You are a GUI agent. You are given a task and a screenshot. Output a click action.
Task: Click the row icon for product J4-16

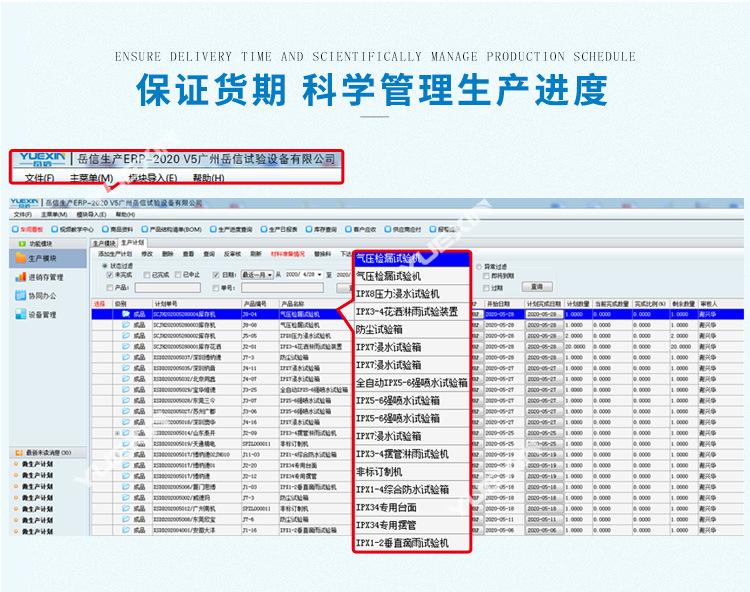pos(126,422)
